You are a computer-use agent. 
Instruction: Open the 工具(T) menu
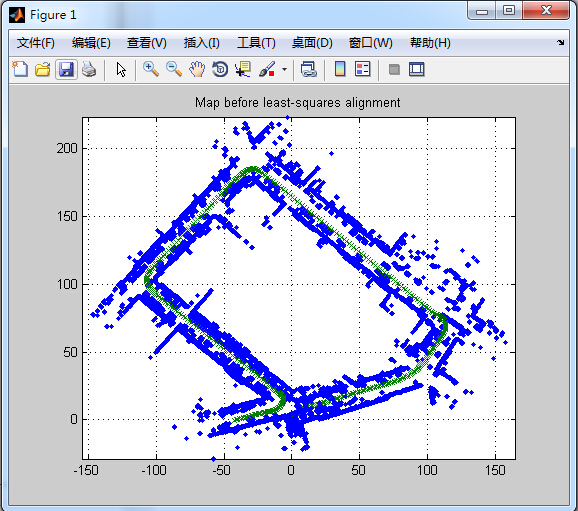point(256,43)
